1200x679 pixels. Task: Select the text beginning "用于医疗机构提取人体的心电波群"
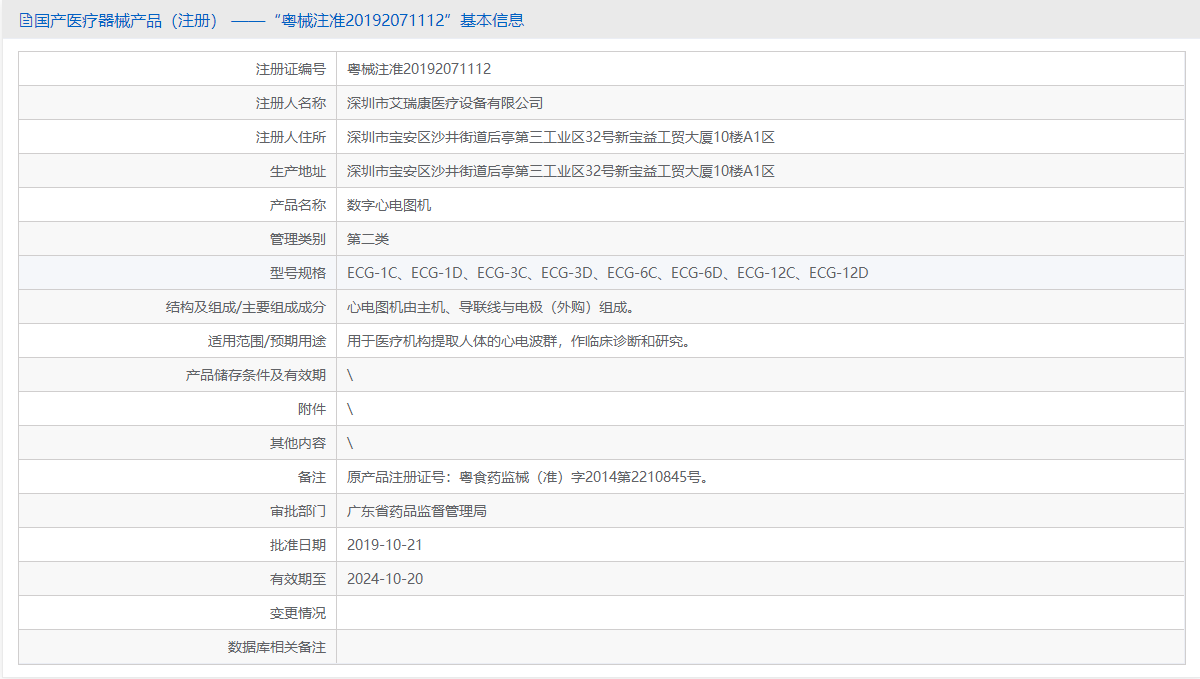(x=519, y=341)
